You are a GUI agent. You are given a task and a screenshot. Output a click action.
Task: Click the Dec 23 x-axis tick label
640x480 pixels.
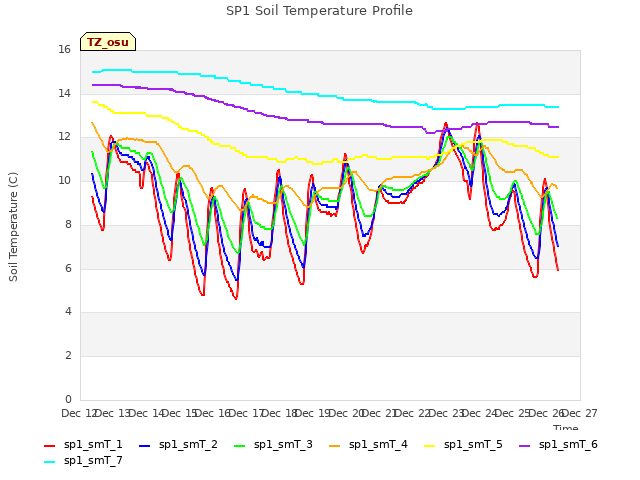(x=446, y=413)
